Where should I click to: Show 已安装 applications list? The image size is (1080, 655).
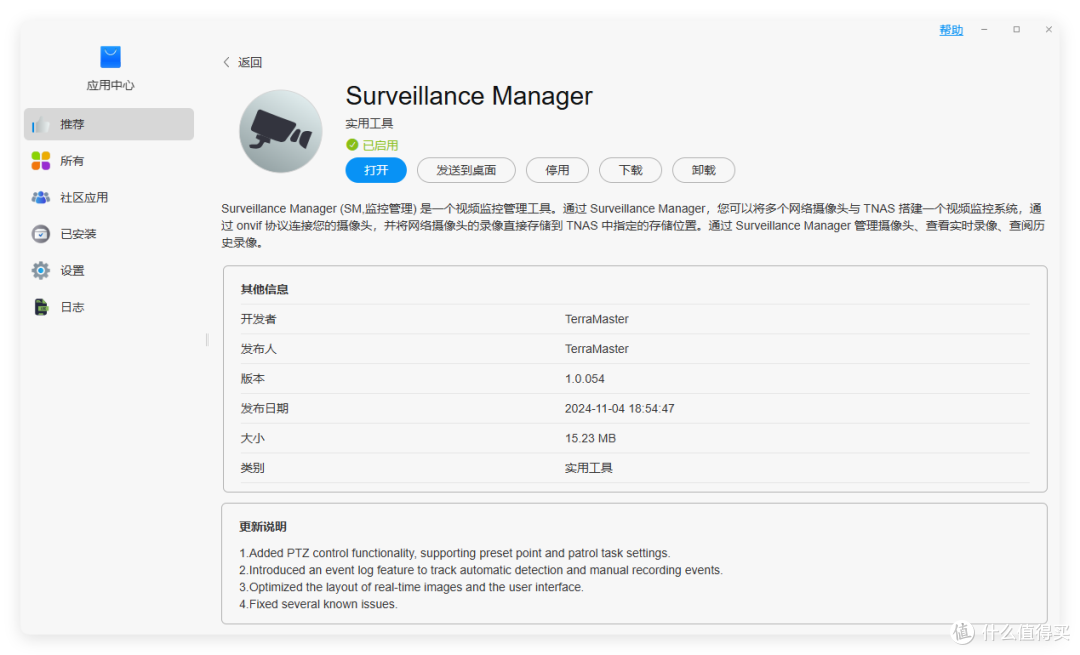[109, 234]
